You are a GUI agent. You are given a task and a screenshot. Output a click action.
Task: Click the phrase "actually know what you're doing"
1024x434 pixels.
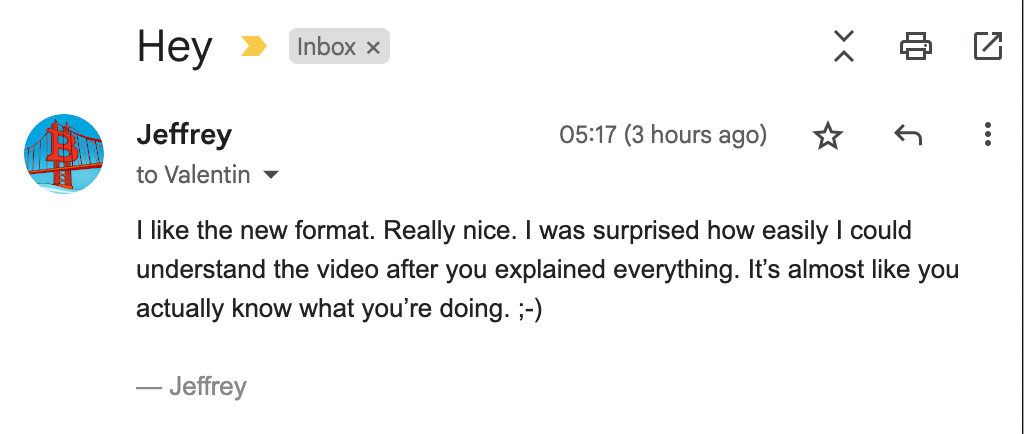click(x=317, y=310)
